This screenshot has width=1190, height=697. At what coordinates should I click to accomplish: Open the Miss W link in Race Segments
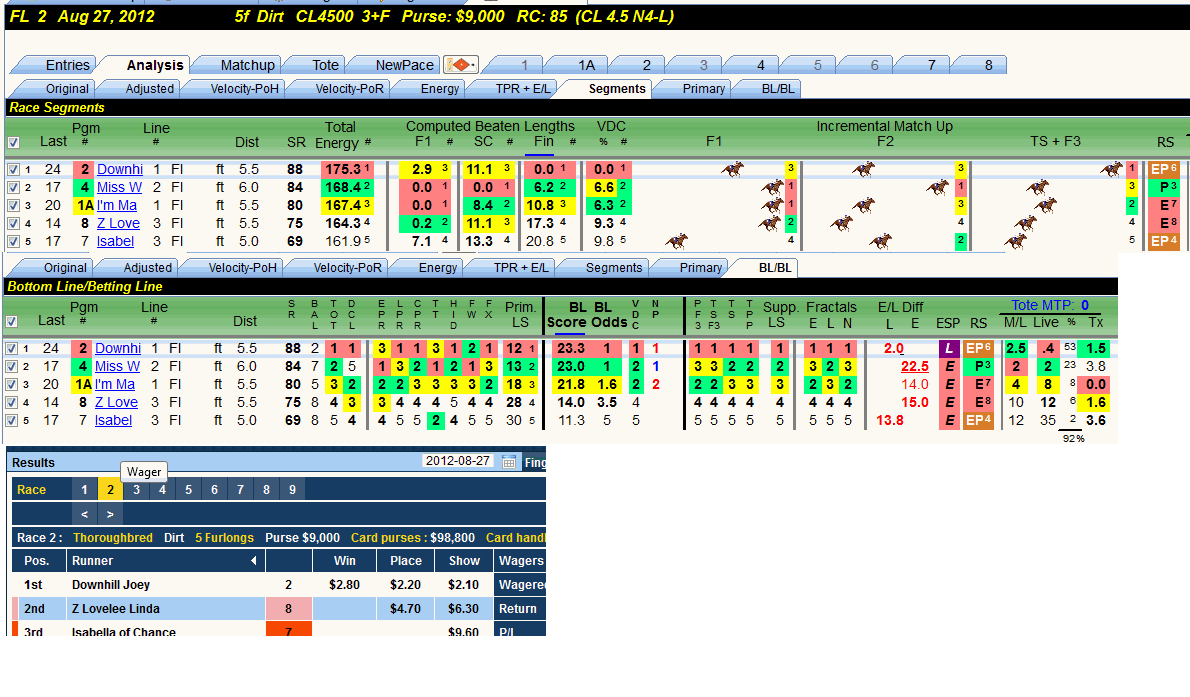click(x=119, y=188)
